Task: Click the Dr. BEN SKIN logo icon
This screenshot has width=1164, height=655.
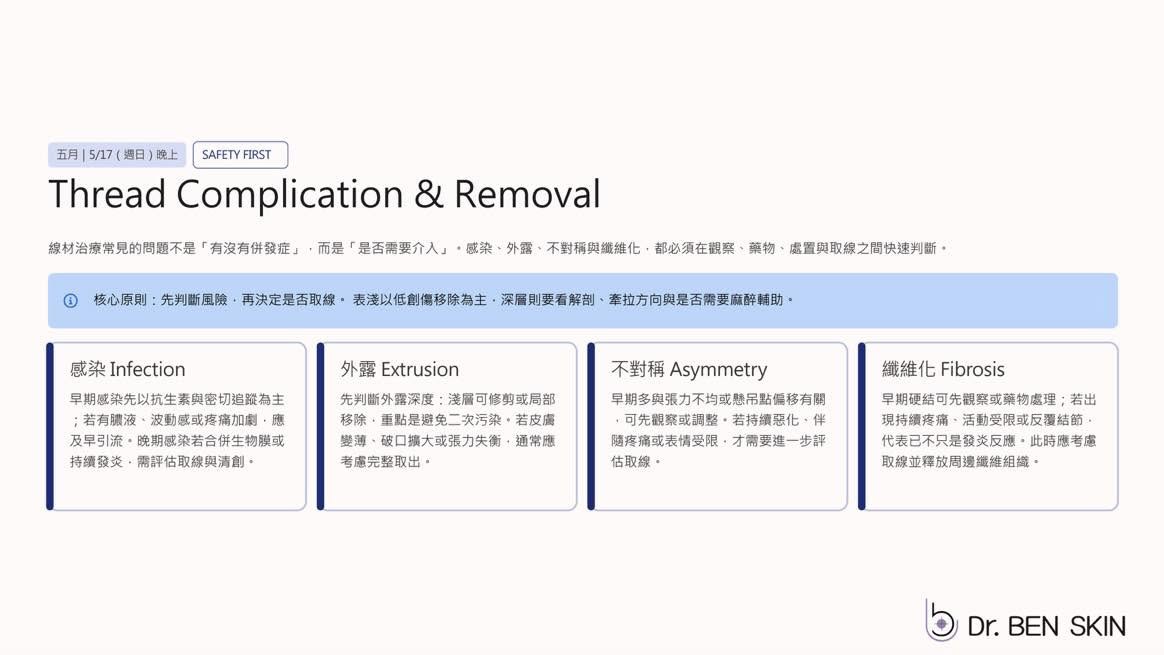Action: click(x=941, y=620)
